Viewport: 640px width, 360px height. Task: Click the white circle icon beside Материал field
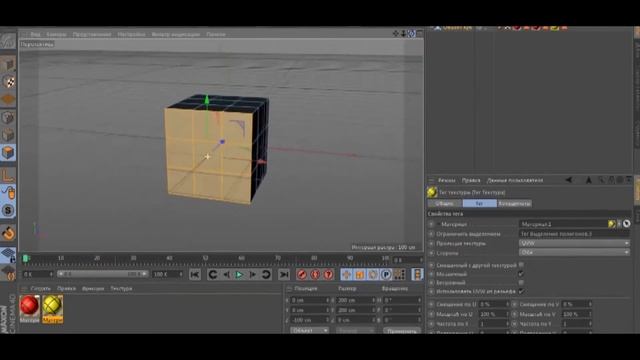point(627,224)
